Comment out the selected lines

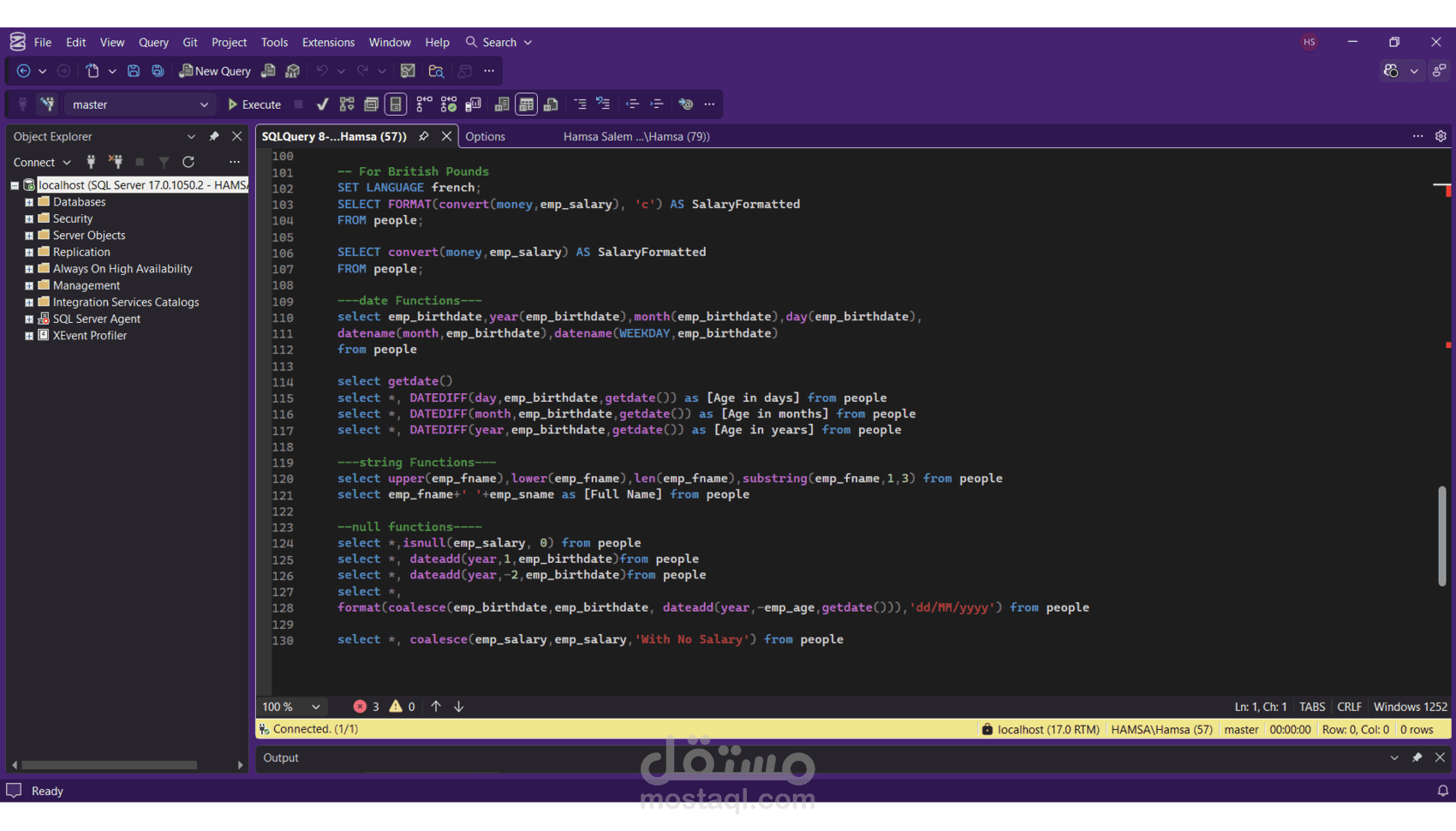pyautogui.click(x=580, y=105)
